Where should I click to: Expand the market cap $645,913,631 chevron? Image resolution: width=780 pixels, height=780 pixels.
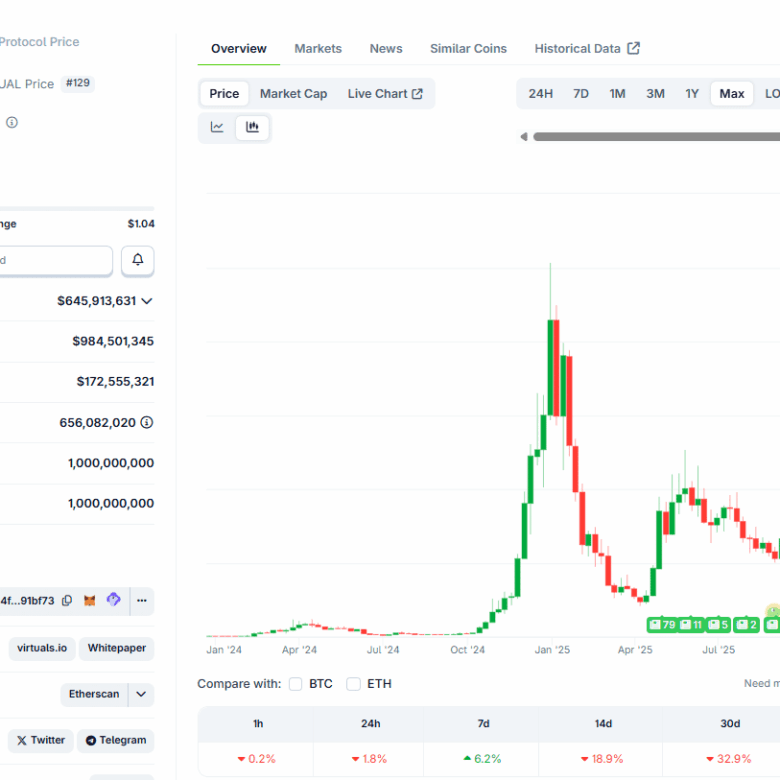147,301
